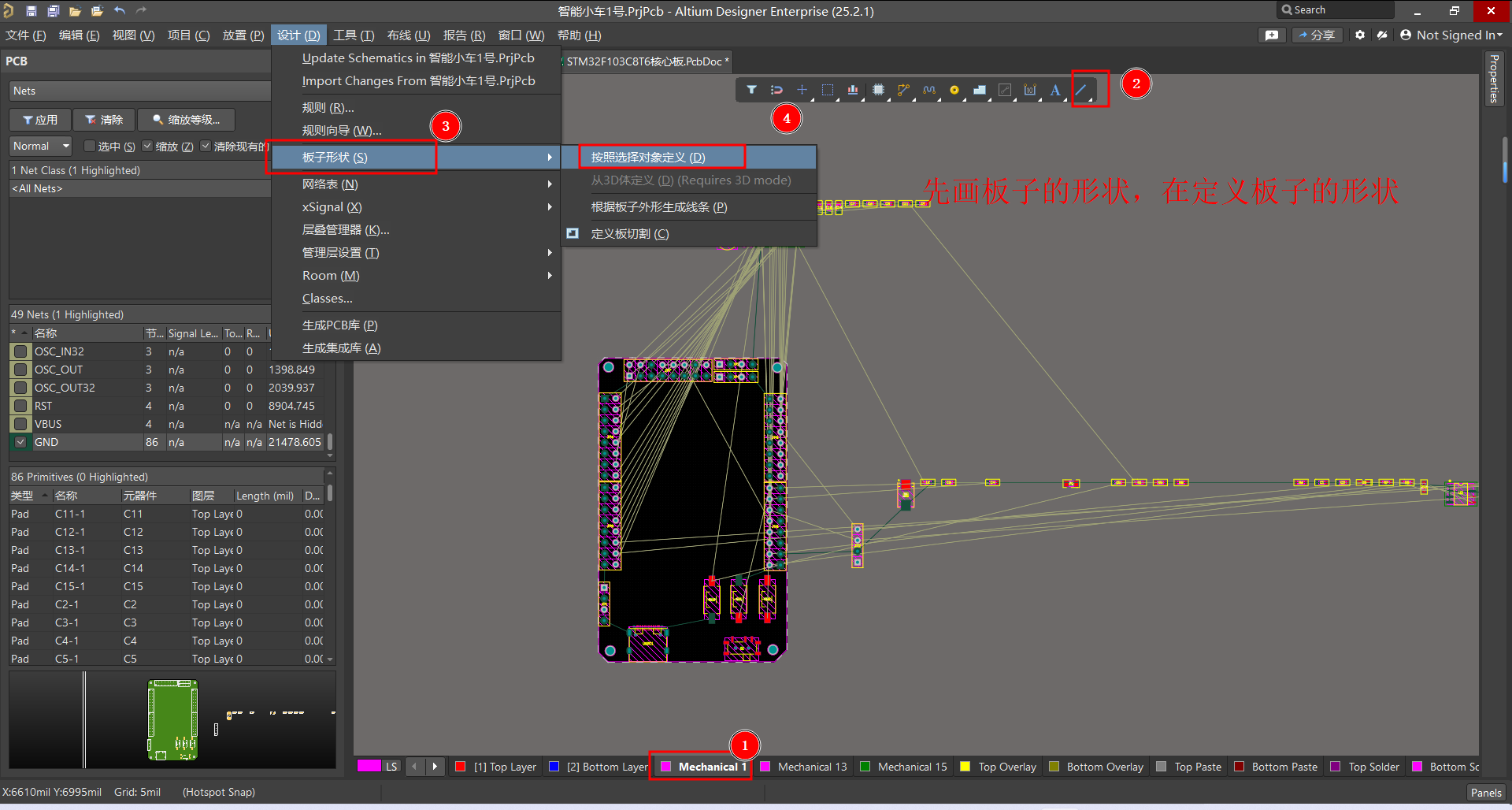The height and width of the screenshot is (810, 1512).
Task: Check the OSC_OUT32 net checkbox
Action: coord(21,388)
